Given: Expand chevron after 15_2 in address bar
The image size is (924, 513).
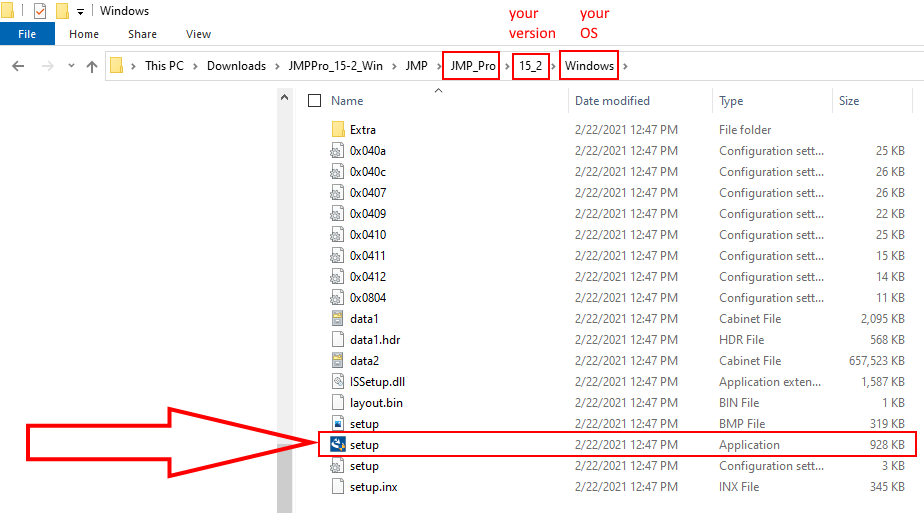Looking at the screenshot, I should 553,66.
